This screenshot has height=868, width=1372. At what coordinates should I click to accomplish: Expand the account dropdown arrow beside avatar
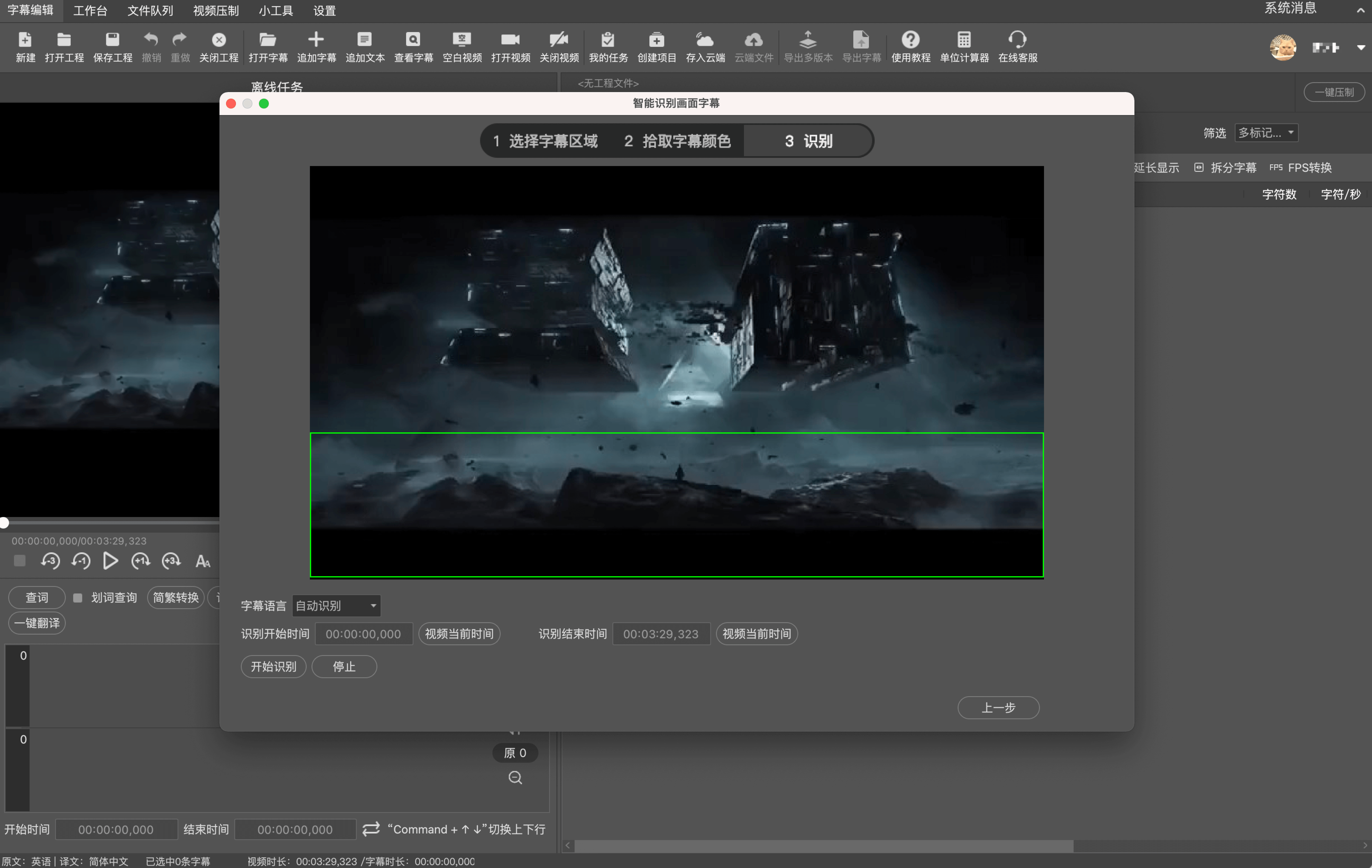tap(1360, 48)
